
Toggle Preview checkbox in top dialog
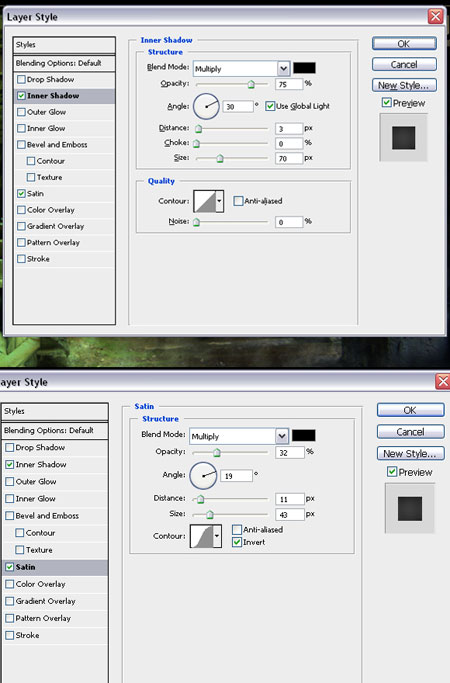tap(386, 103)
